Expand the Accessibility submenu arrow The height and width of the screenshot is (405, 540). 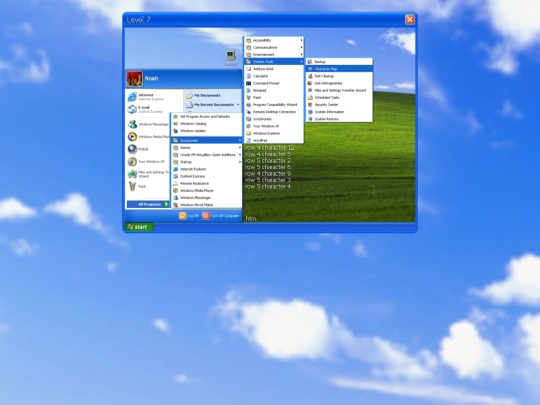(x=301, y=40)
